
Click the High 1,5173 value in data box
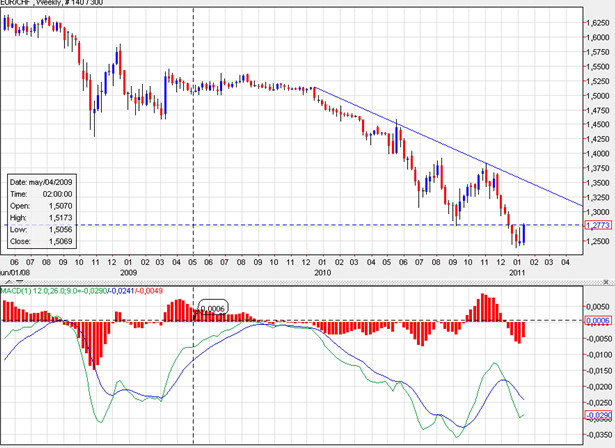[58, 217]
